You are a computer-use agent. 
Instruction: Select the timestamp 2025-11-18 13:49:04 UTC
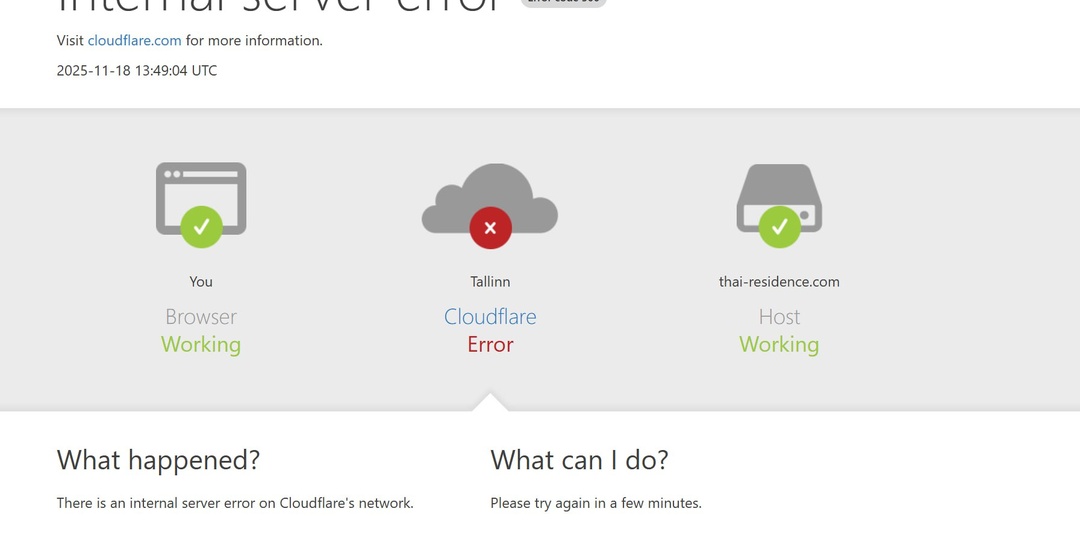point(136,70)
